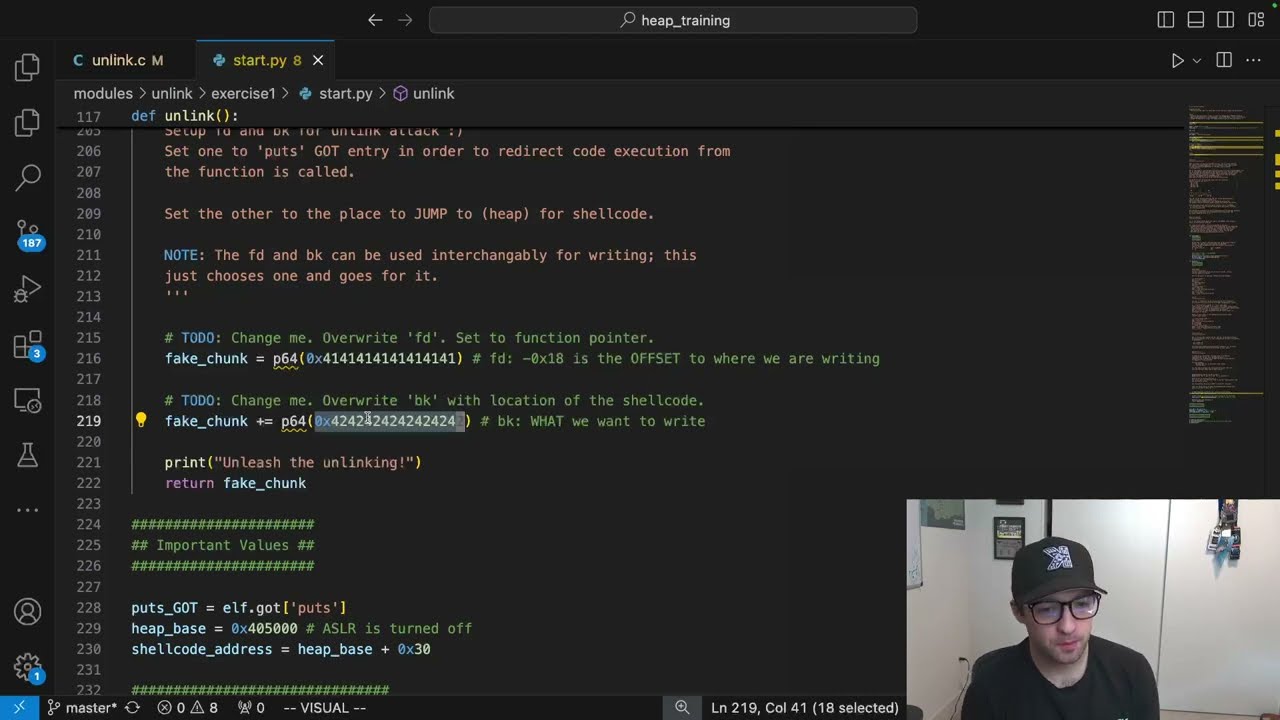Open the remote window indicator in the status bar
Screen dimensions: 1280x720
[19, 708]
